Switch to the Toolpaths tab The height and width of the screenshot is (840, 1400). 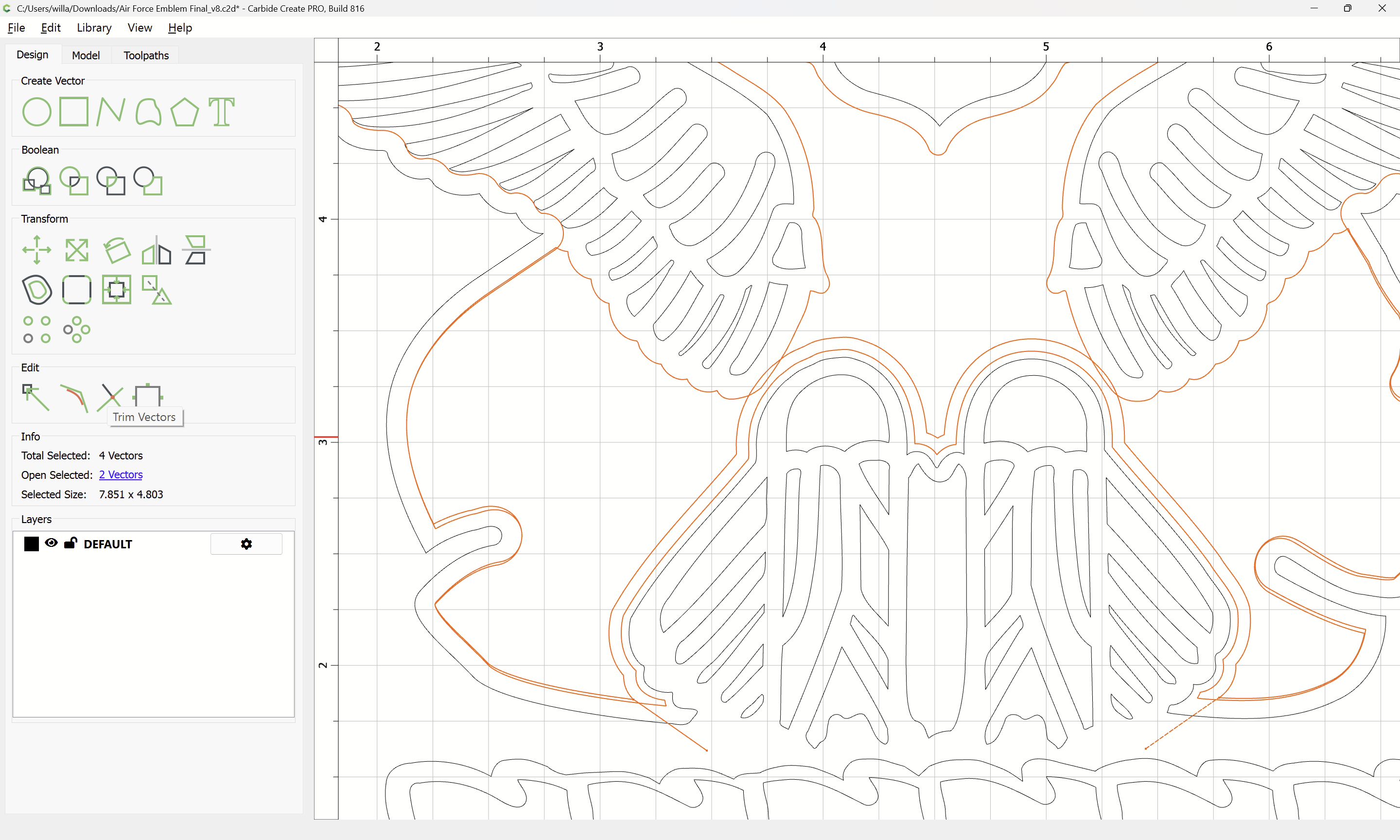tap(146, 55)
